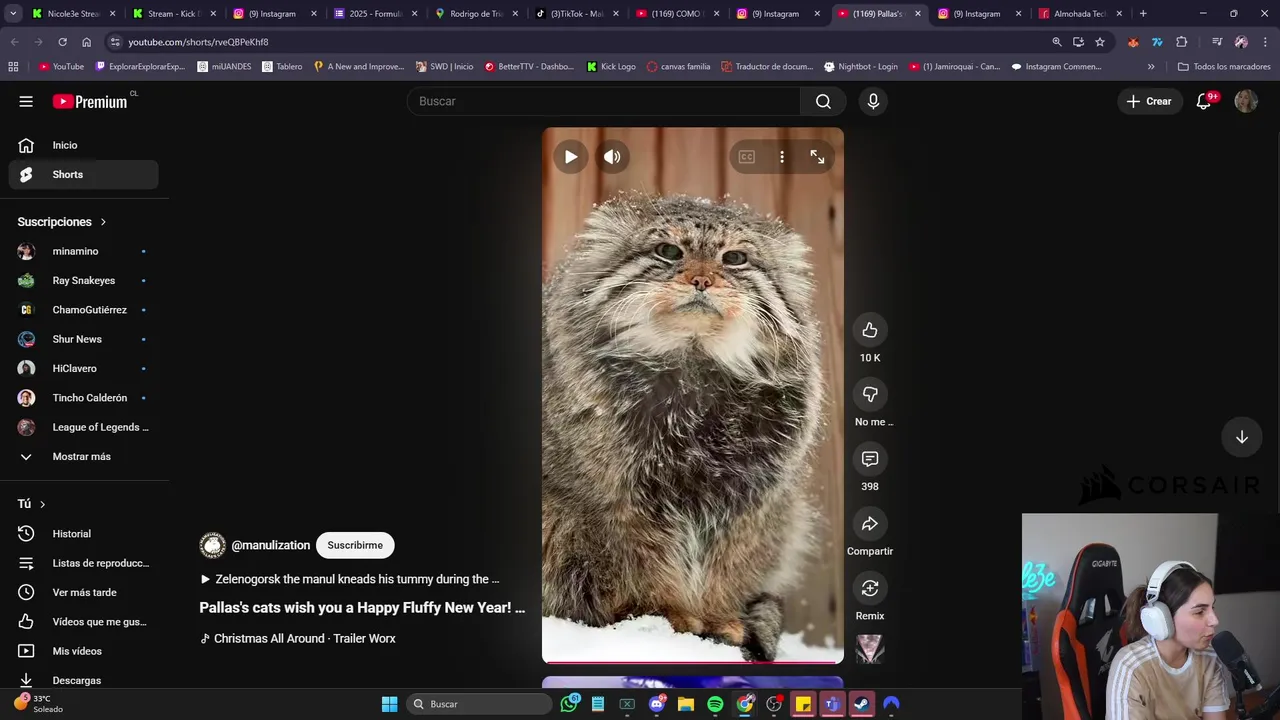Click the search magnifier button
1280x720 pixels.
click(823, 101)
